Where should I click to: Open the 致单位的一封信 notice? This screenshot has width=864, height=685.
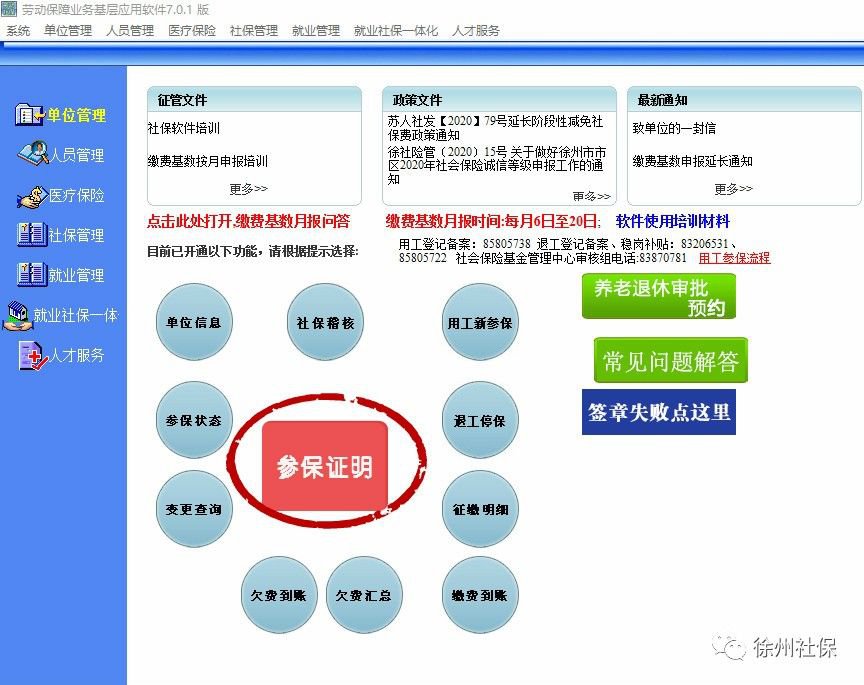point(674,128)
